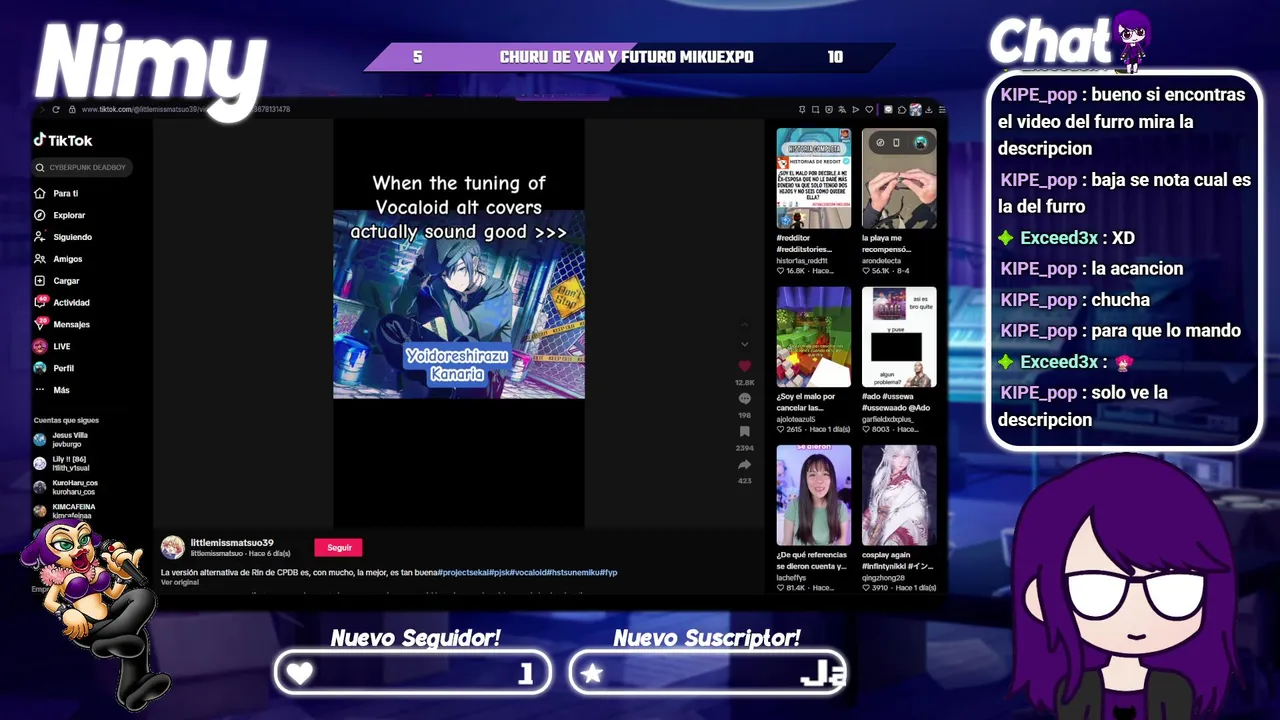
Task: Open video comments bubble icon
Action: [x=744, y=399]
